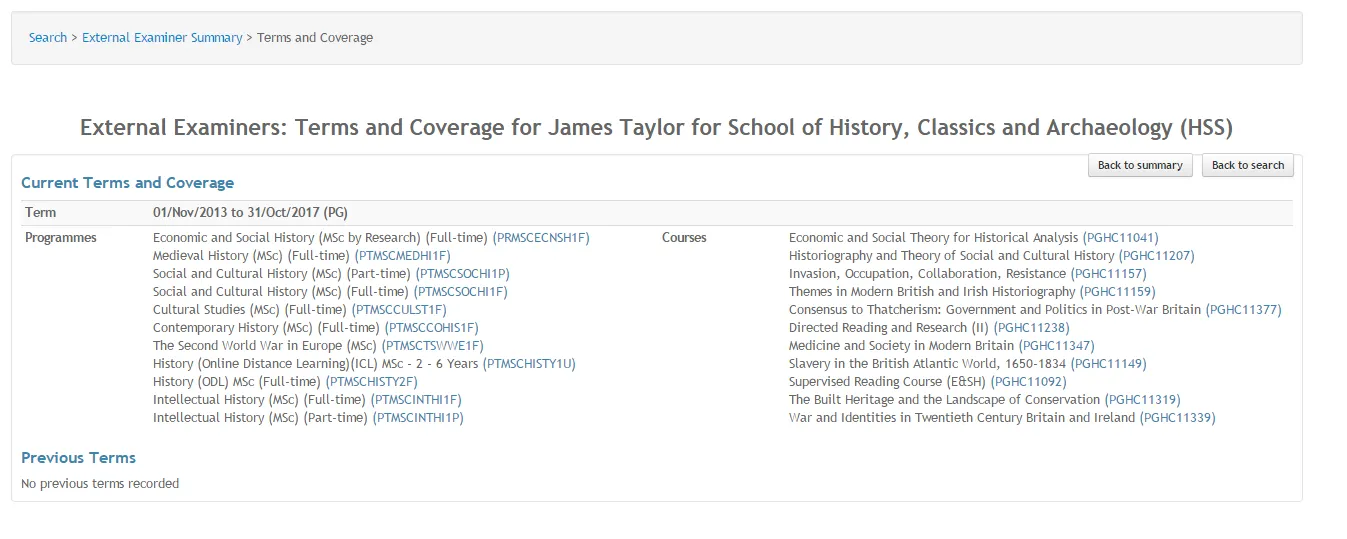Open programme code PTMSCCOHIS1F
The width and height of the screenshot is (1347, 539).
432,328
